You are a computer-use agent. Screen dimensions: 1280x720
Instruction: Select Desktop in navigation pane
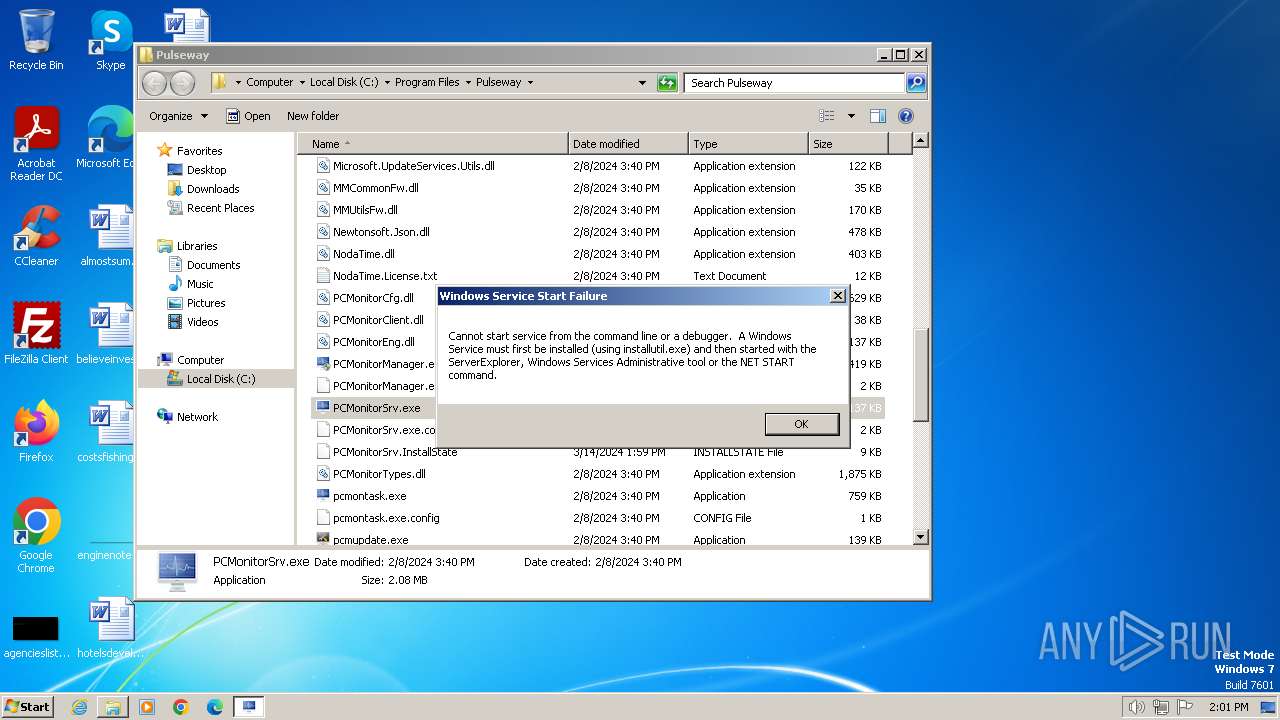click(x=206, y=170)
